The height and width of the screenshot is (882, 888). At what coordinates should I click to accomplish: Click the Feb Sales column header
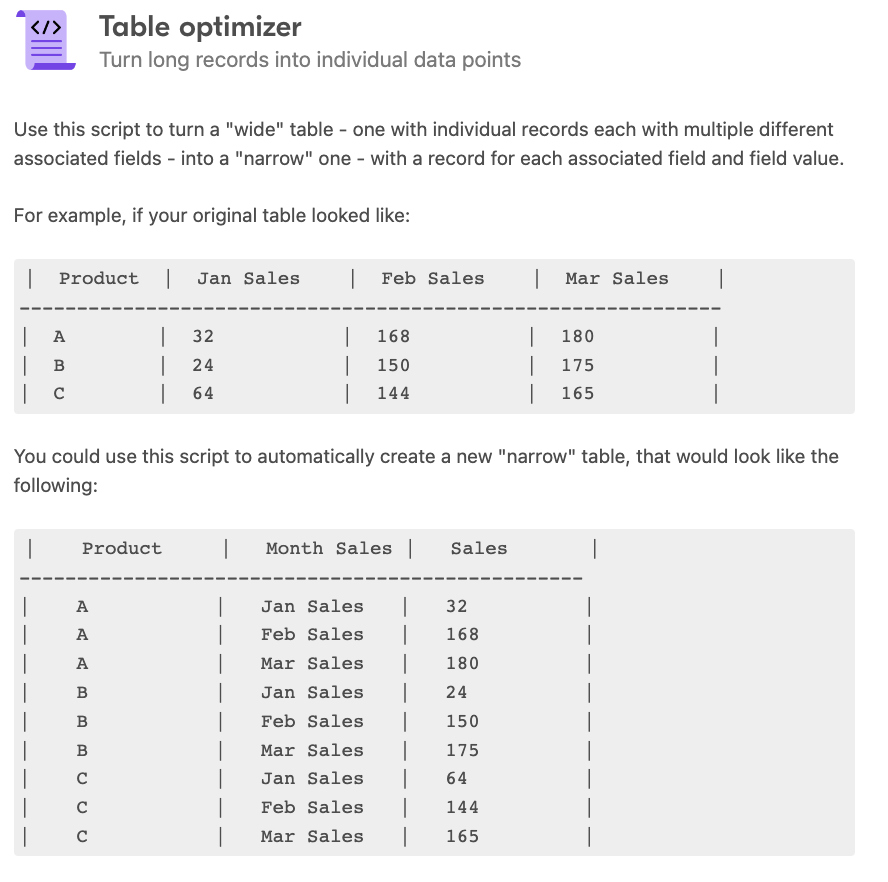tap(433, 278)
